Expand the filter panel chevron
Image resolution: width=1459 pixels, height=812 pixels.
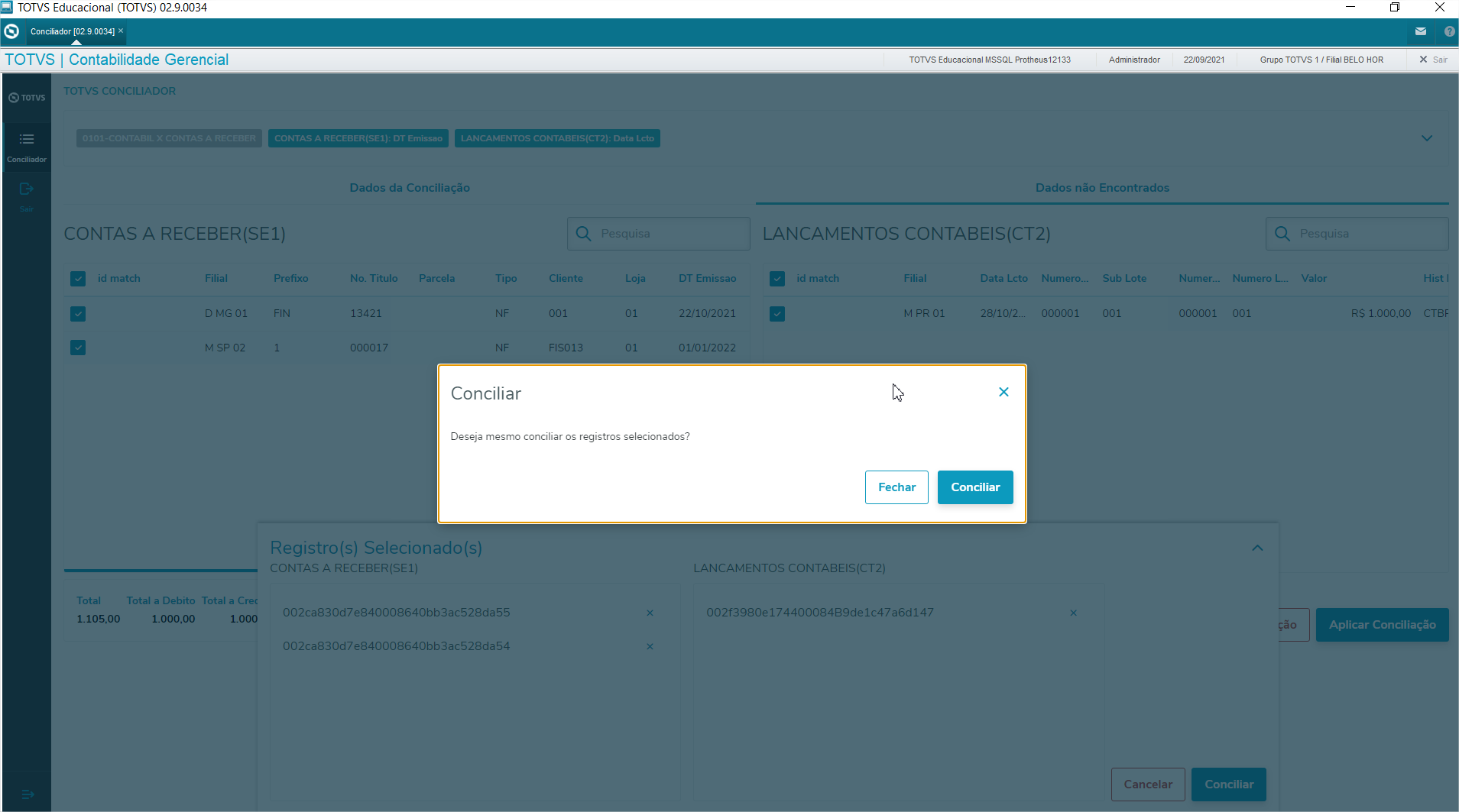pyautogui.click(x=1427, y=138)
